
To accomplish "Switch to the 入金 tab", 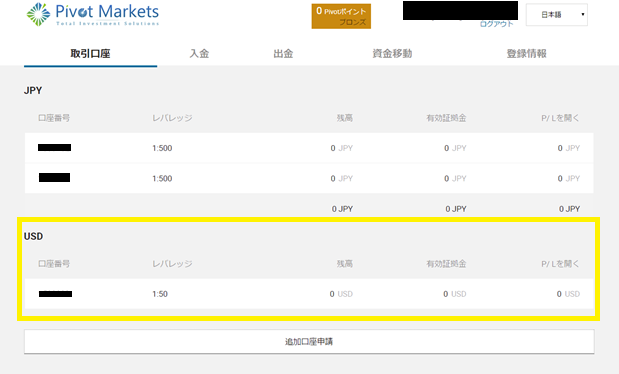I will (x=199, y=53).
